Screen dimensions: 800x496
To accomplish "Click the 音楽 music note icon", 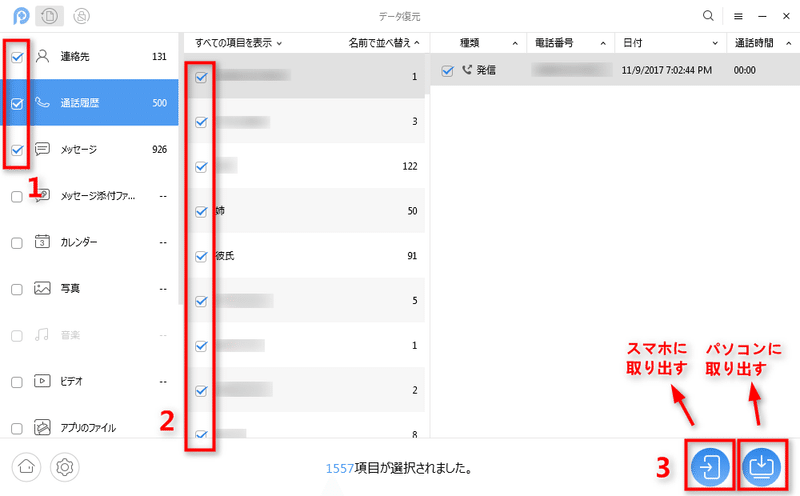I will pos(42,335).
